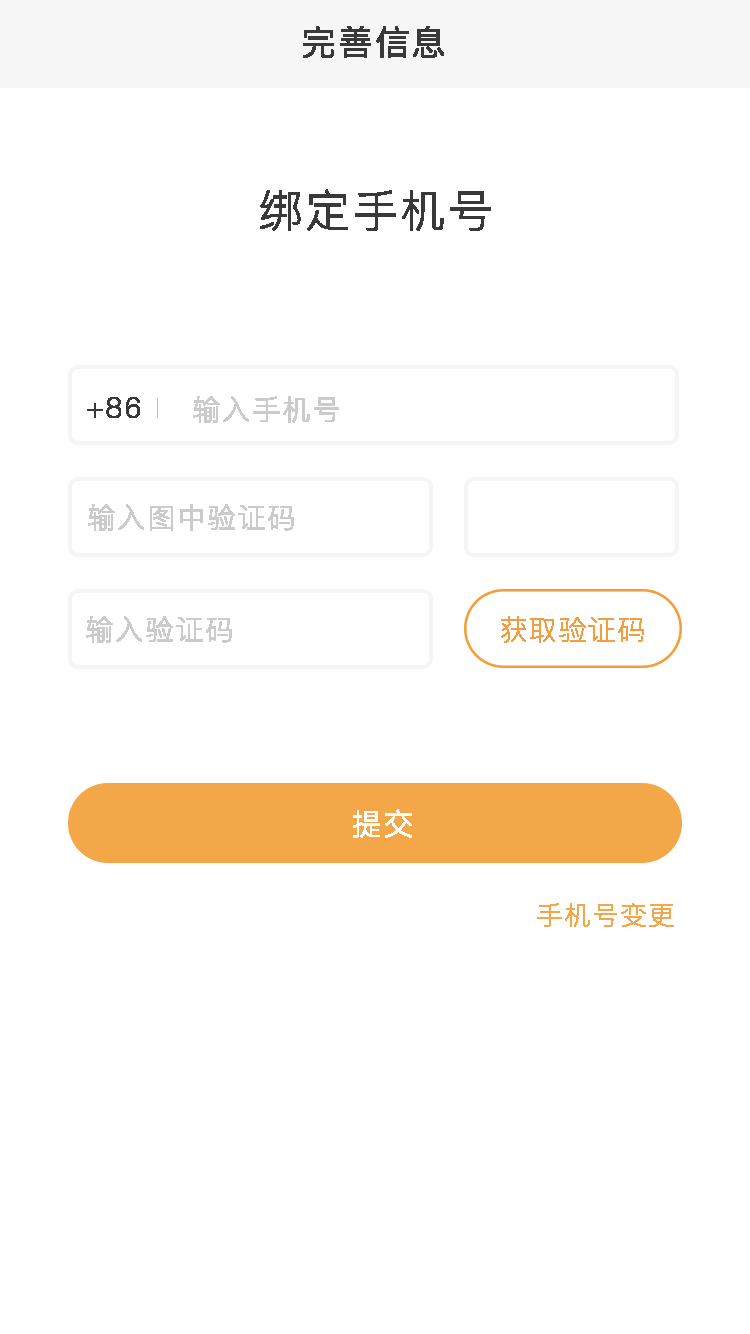Click the box right of 输入图中验证码
750x1334 pixels.
point(571,517)
